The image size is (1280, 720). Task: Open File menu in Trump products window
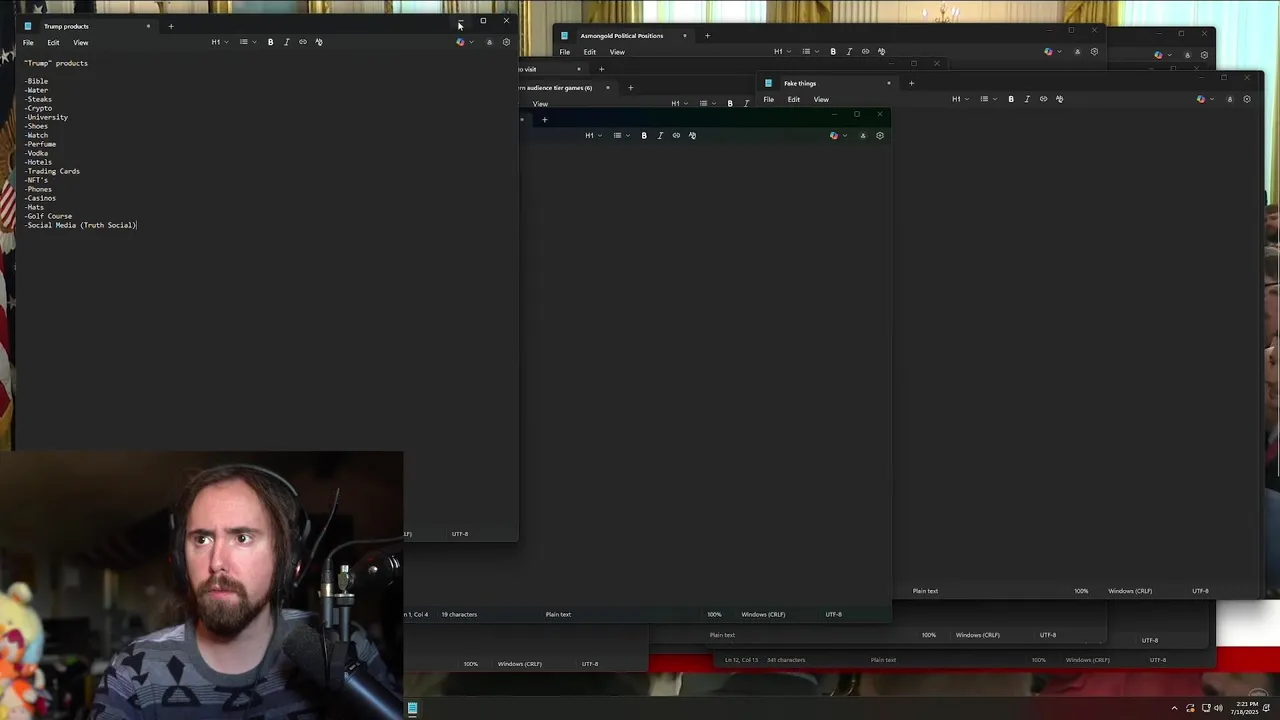coord(28,42)
